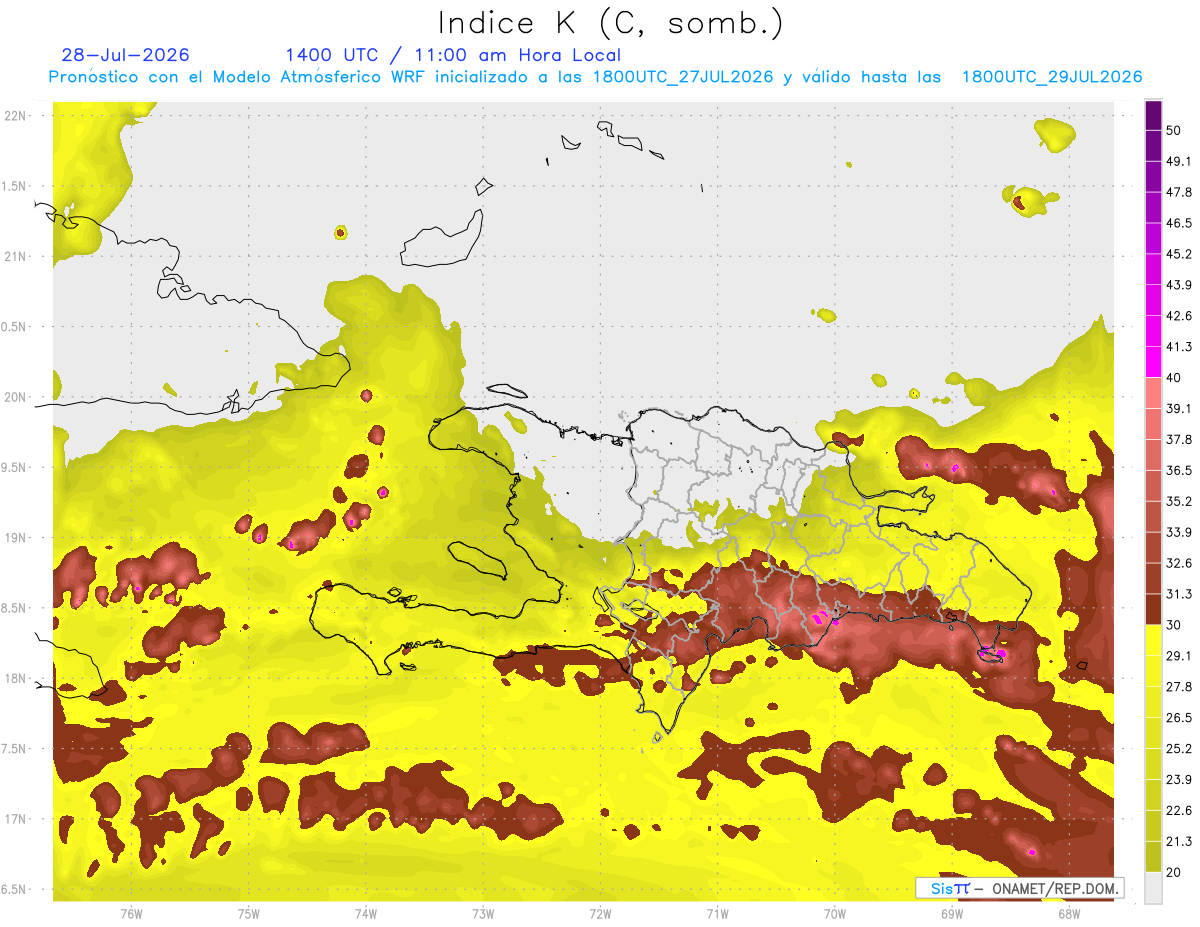1200x927 pixels.
Task: Click the colorbar label '22.6'
Action: (x=1179, y=811)
